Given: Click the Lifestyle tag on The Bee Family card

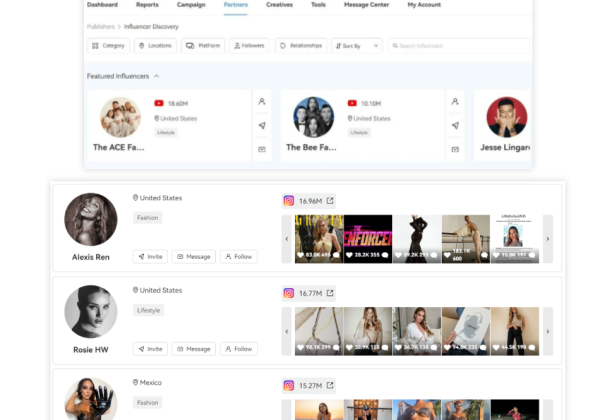Looking at the screenshot, I should point(359,132).
